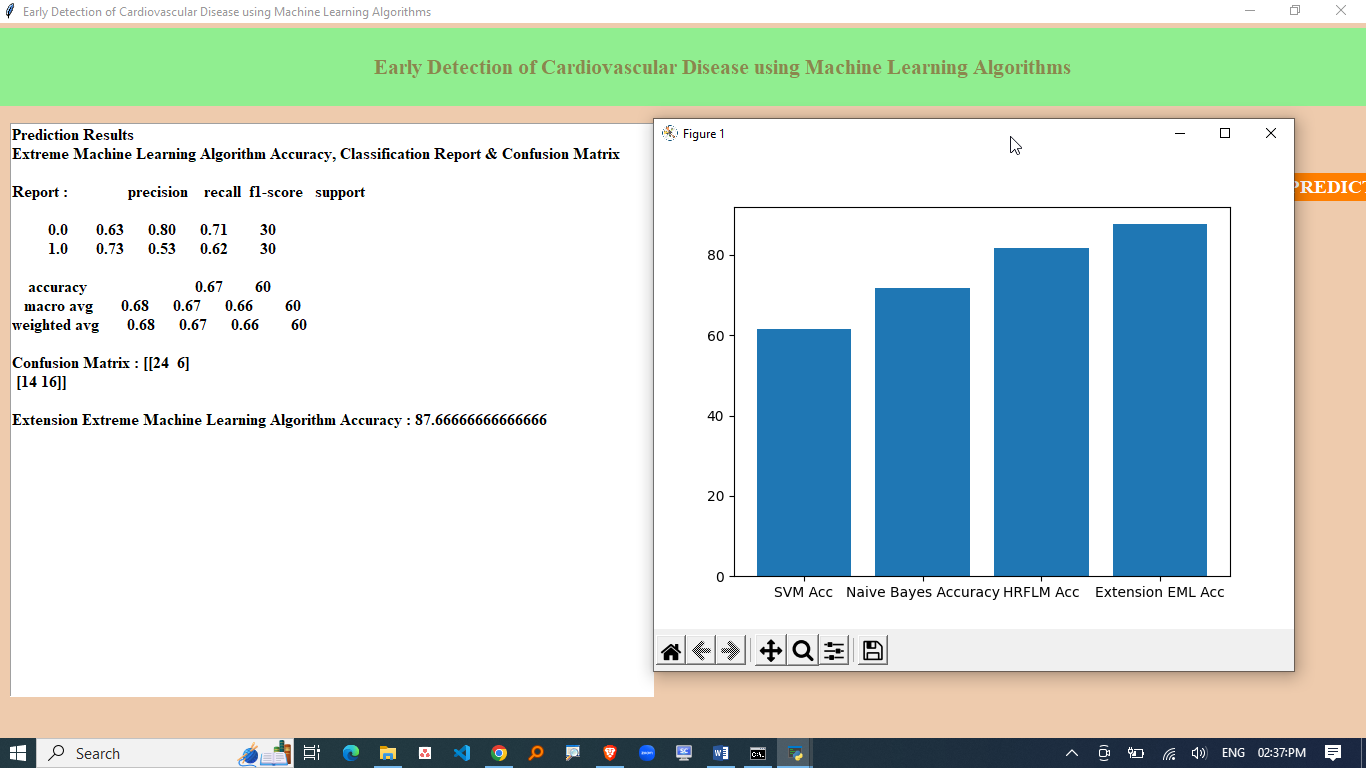Click inside the Prediction Results text area
Screen dimensions: 1366x768
click(x=330, y=550)
